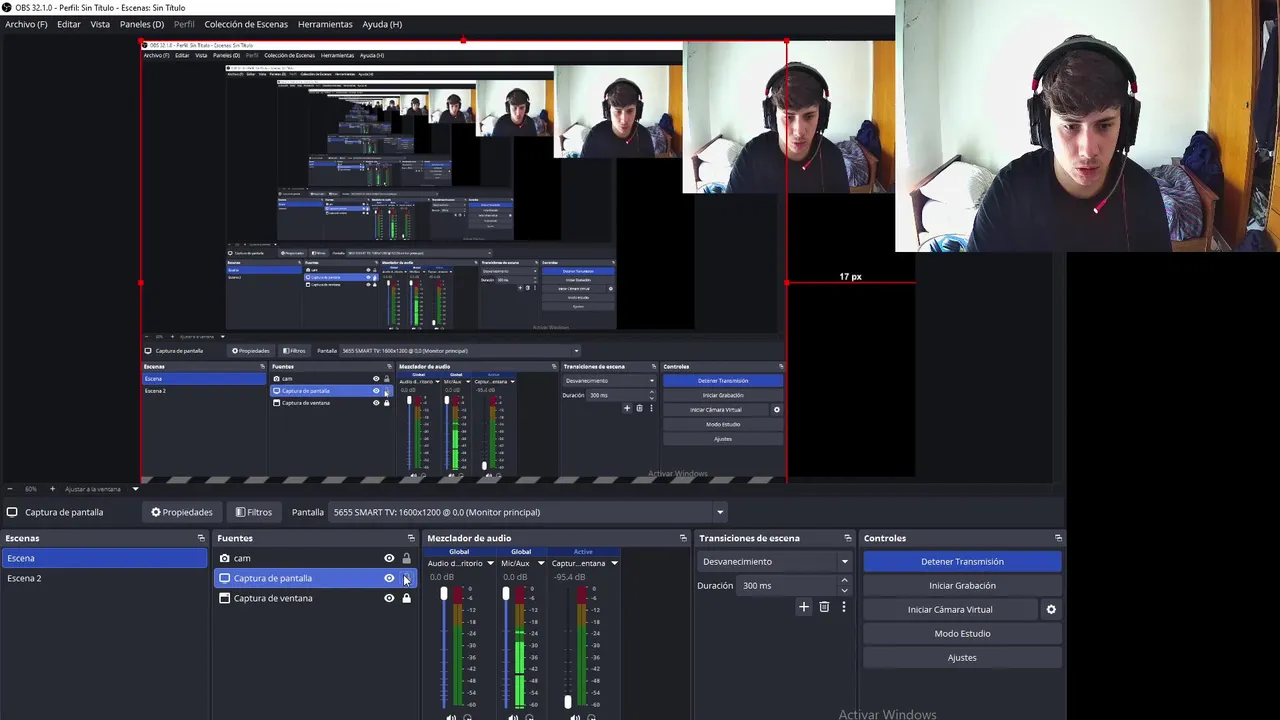Open the Herramientas menu
This screenshot has width=1280, height=720.
pyautogui.click(x=325, y=24)
